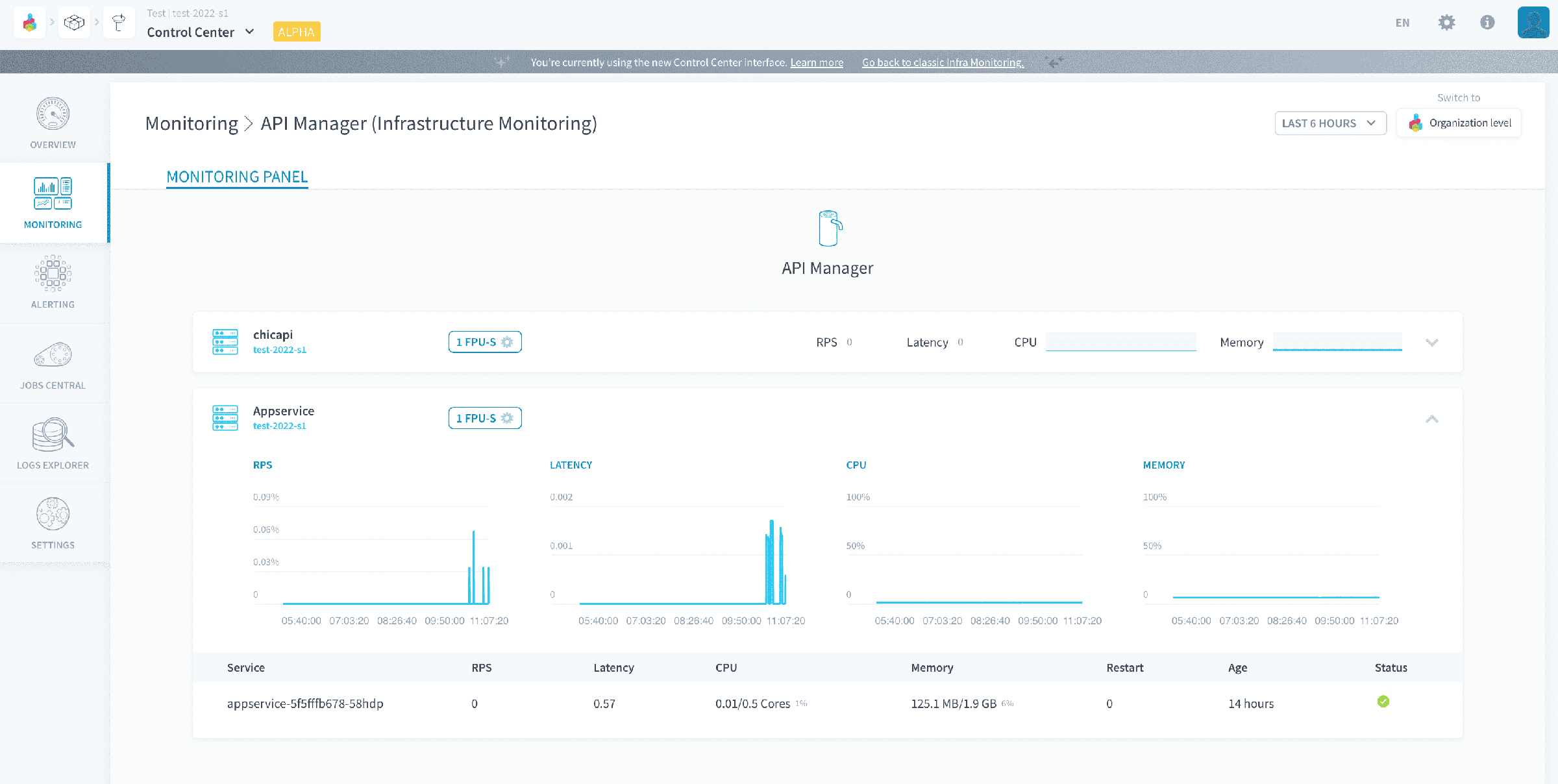Click the chicapi CPU sparkline bar
1558x784 pixels.
pos(1121,342)
